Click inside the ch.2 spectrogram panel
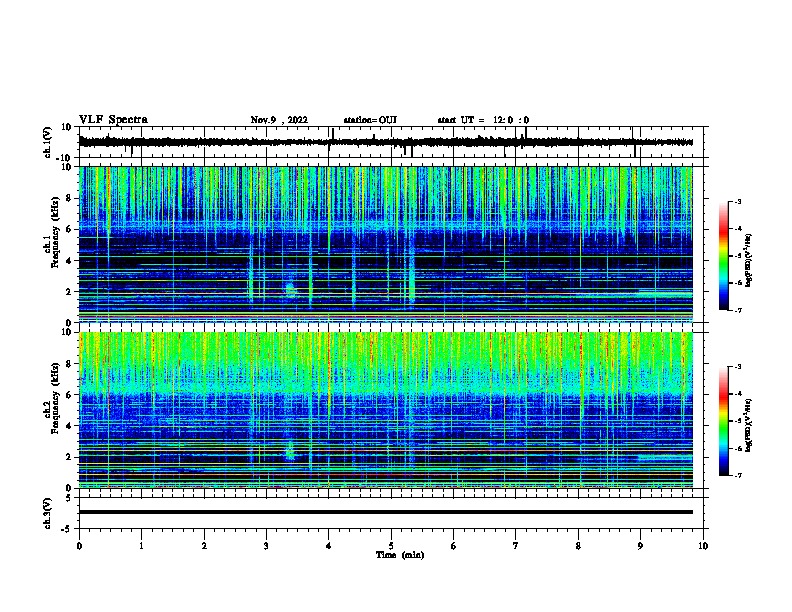 [385, 410]
